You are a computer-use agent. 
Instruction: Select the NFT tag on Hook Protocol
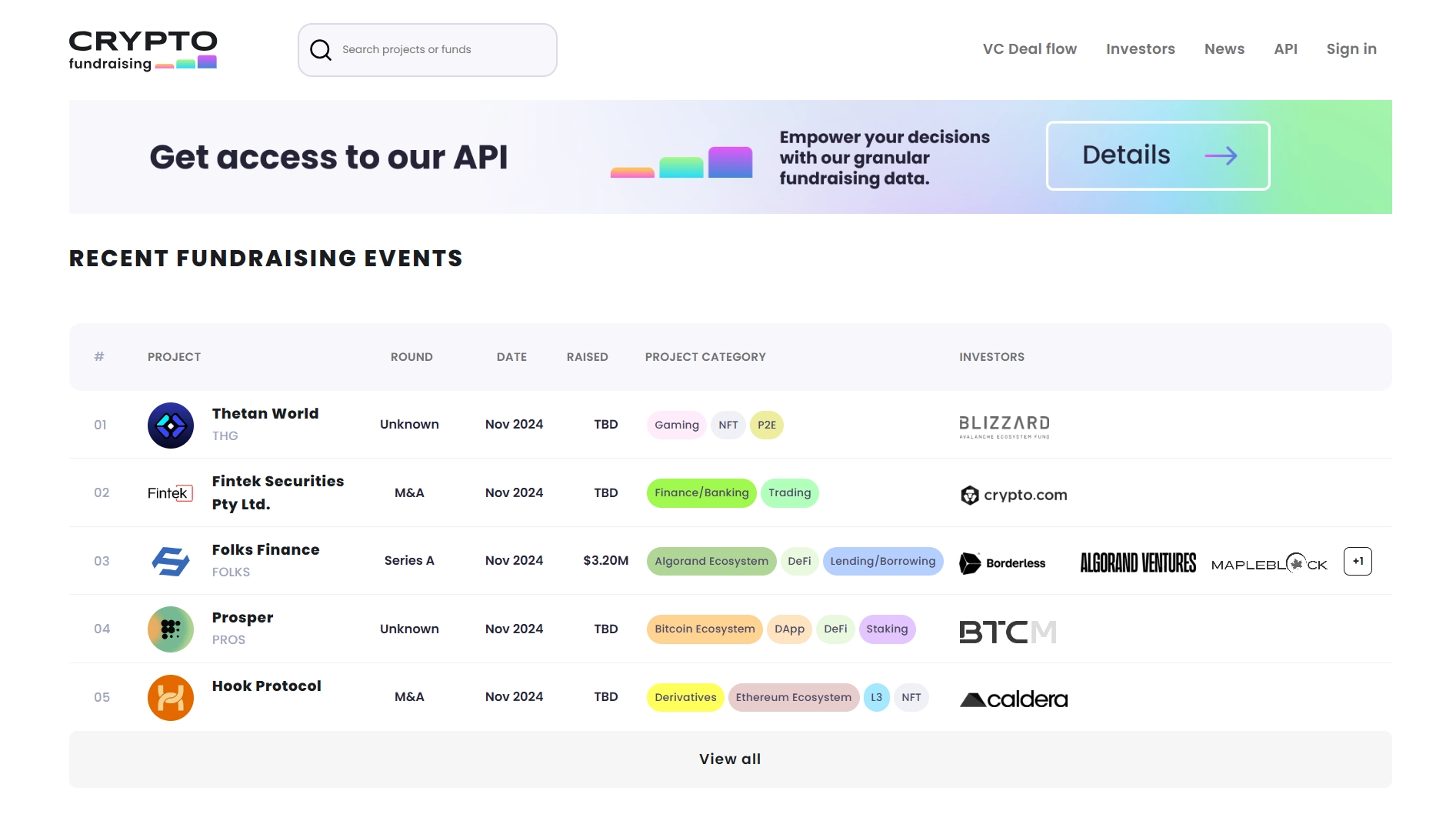click(x=911, y=698)
